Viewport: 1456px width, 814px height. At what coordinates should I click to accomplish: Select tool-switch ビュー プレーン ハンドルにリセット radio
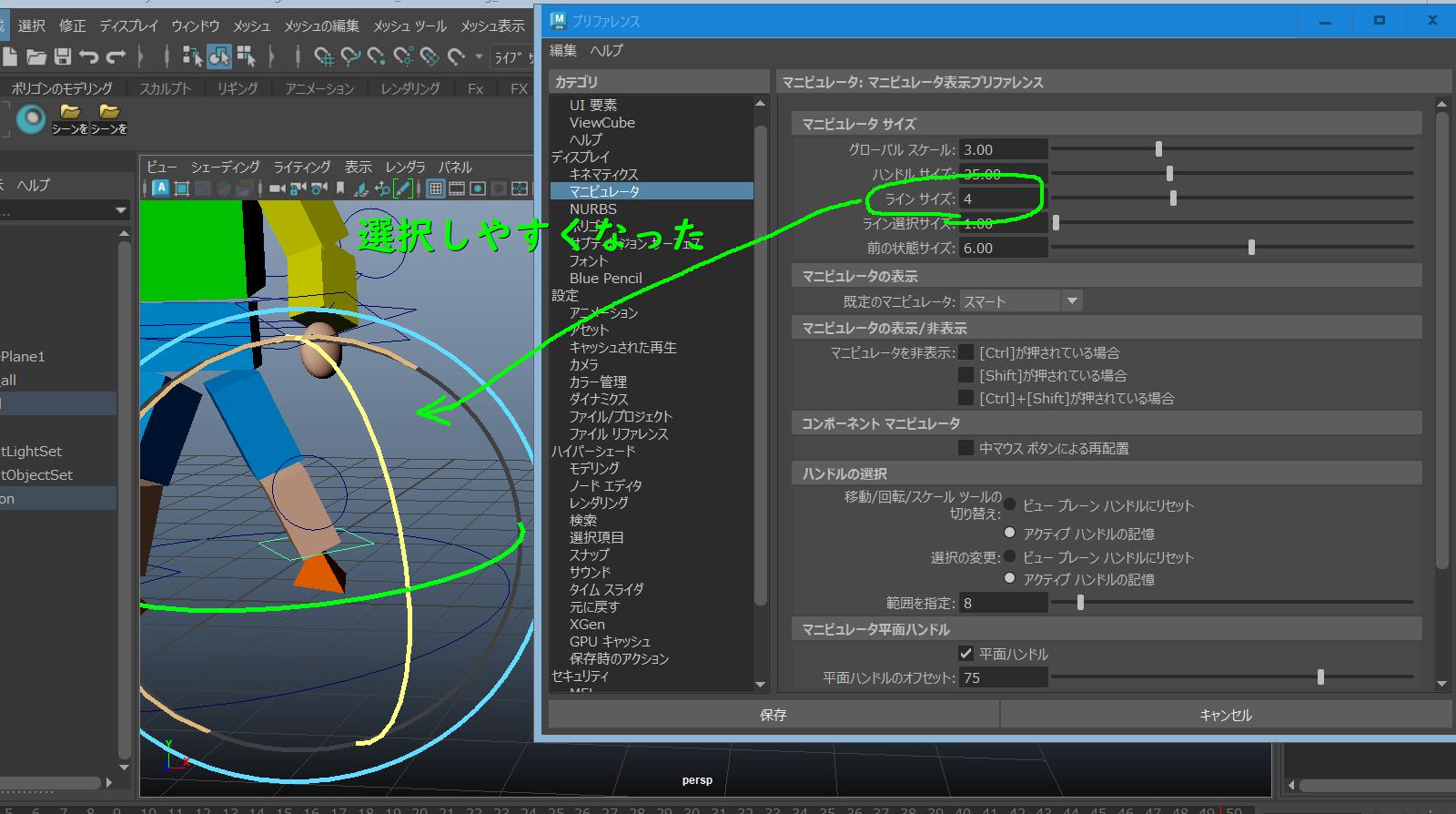pyautogui.click(x=1010, y=504)
